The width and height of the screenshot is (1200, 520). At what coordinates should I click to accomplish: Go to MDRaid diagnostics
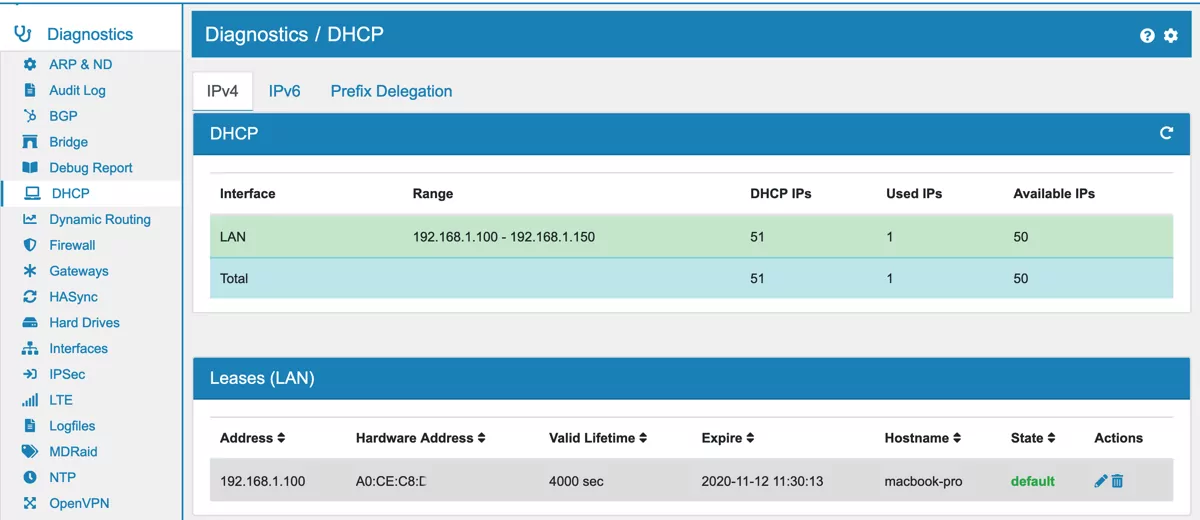(73, 452)
